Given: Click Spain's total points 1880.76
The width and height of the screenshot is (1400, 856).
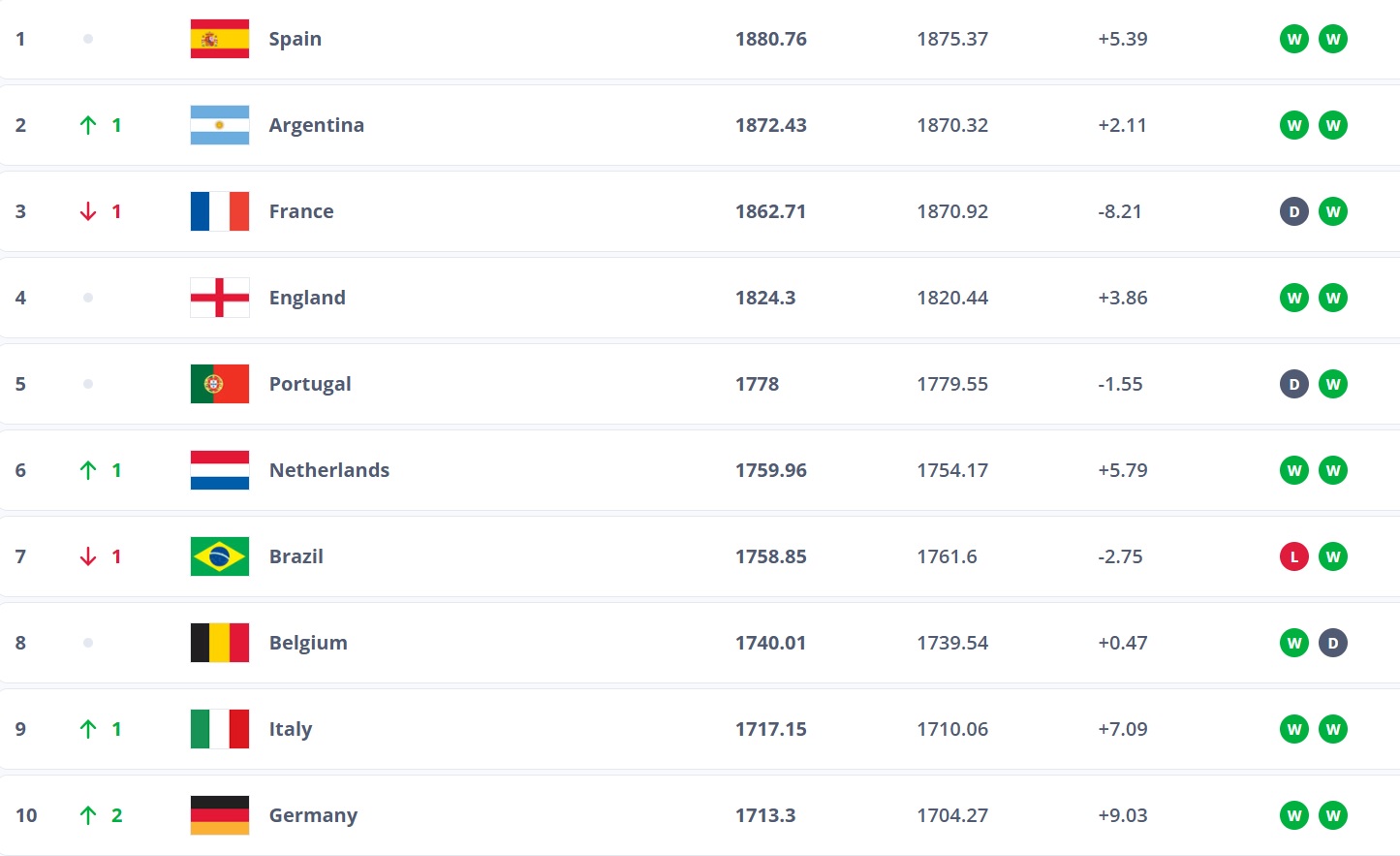Looking at the screenshot, I should click(771, 39).
